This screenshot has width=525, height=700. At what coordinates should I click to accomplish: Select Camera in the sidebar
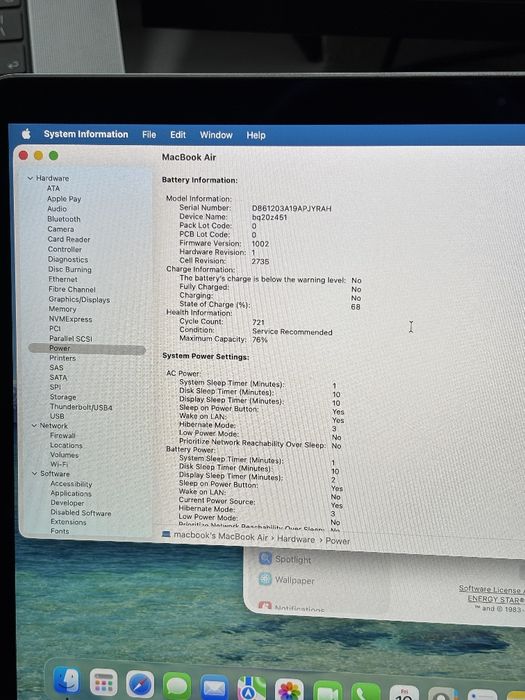[x=61, y=229]
